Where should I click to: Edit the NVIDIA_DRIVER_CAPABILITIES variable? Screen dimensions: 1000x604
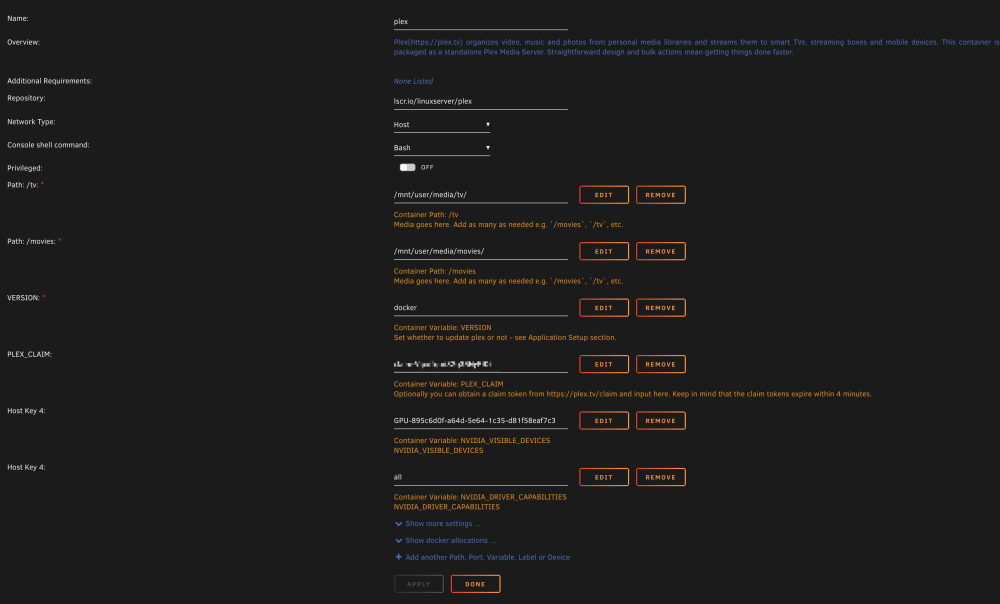pos(603,477)
